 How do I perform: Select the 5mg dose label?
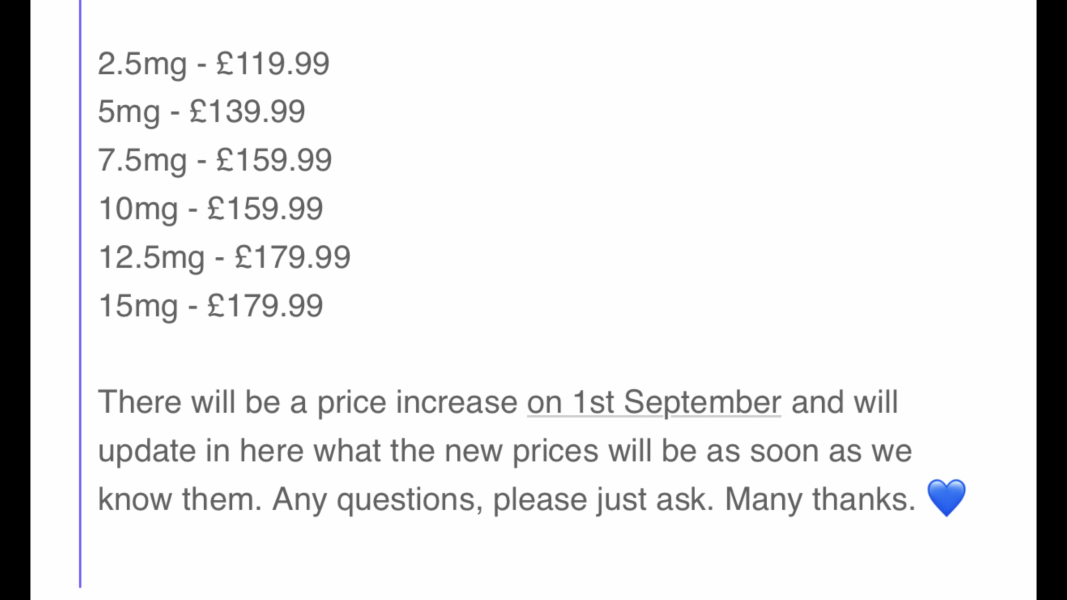pos(129,112)
